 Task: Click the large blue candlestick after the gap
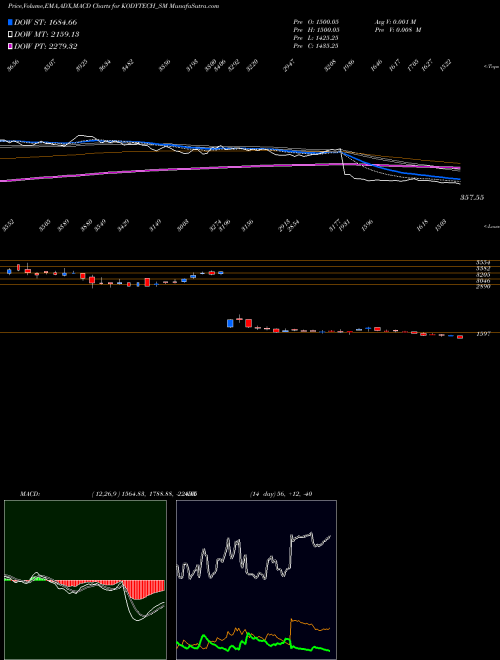pyautogui.click(x=230, y=323)
